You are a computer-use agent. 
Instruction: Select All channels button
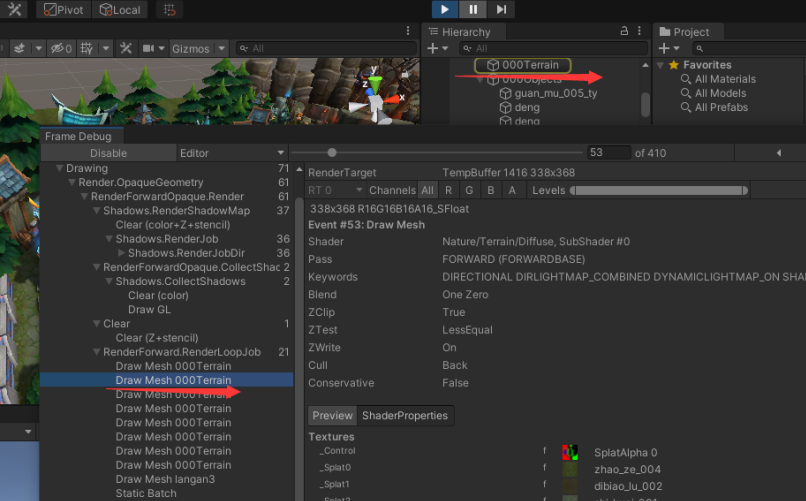pos(427,191)
